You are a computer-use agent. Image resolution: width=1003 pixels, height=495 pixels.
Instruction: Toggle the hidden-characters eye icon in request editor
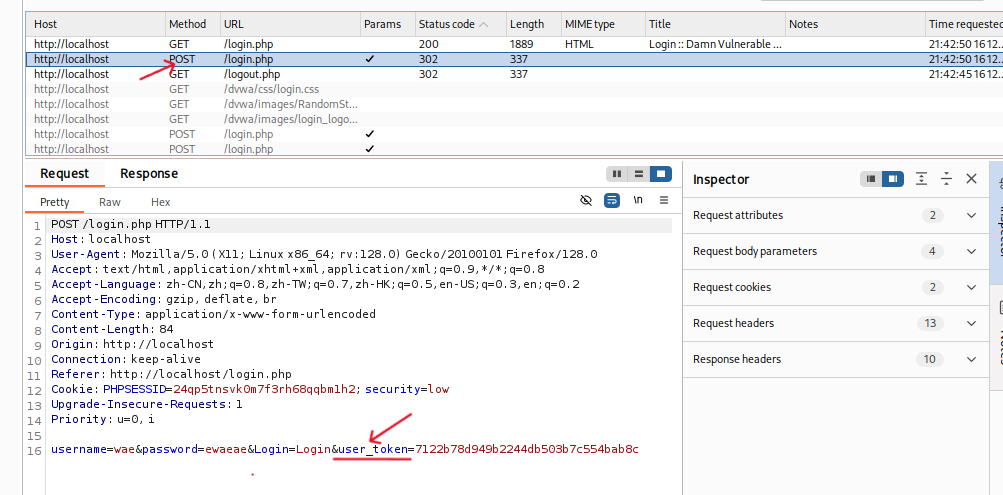pyautogui.click(x=586, y=201)
